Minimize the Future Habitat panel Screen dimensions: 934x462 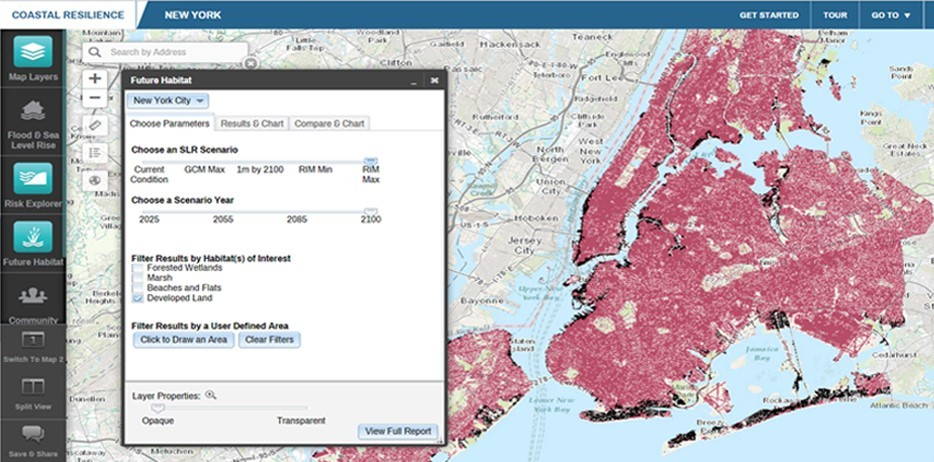pyautogui.click(x=413, y=80)
